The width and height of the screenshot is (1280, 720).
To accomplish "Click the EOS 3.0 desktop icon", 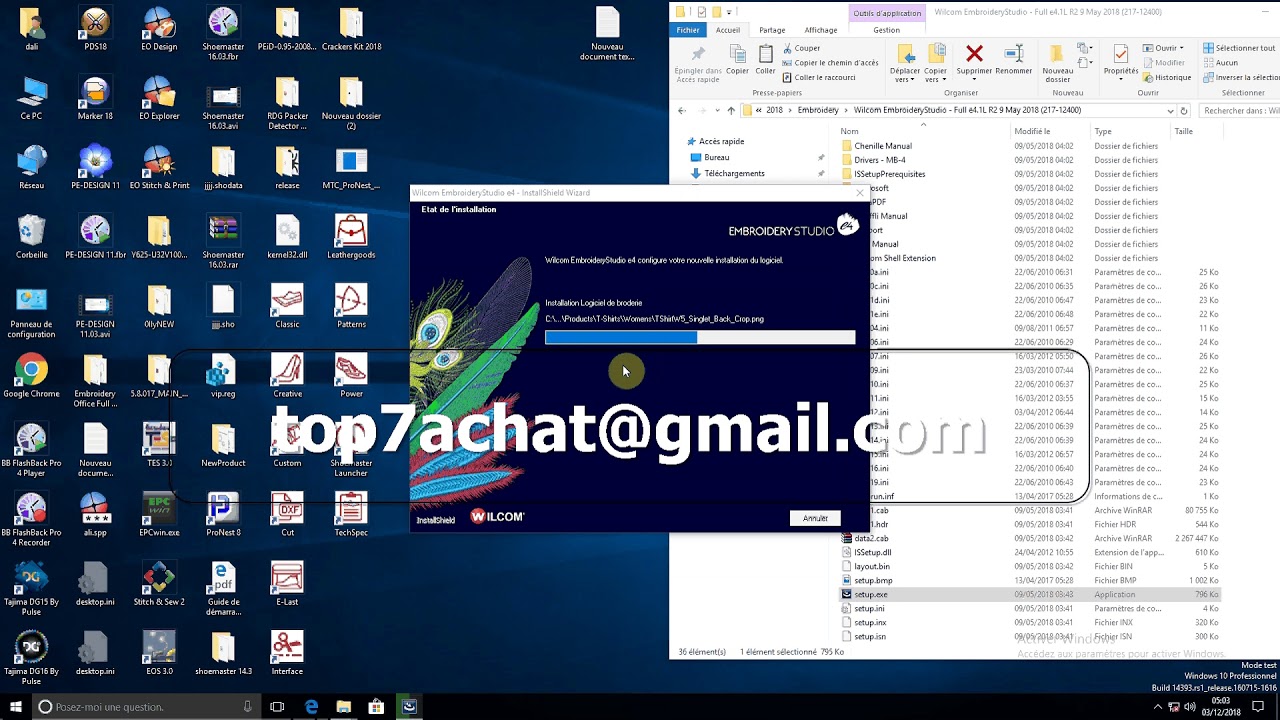I will pyautogui.click(x=159, y=654).
